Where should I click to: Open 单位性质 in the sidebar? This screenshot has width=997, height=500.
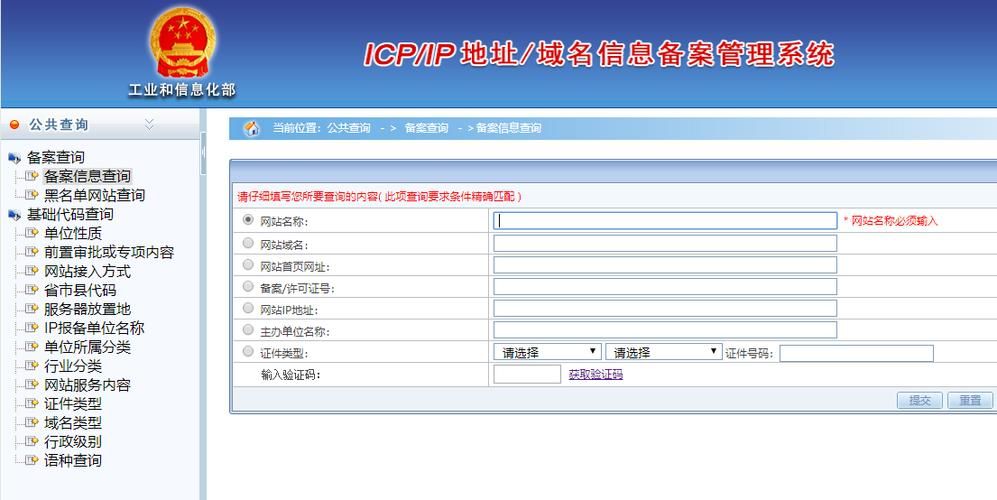[x=72, y=233]
